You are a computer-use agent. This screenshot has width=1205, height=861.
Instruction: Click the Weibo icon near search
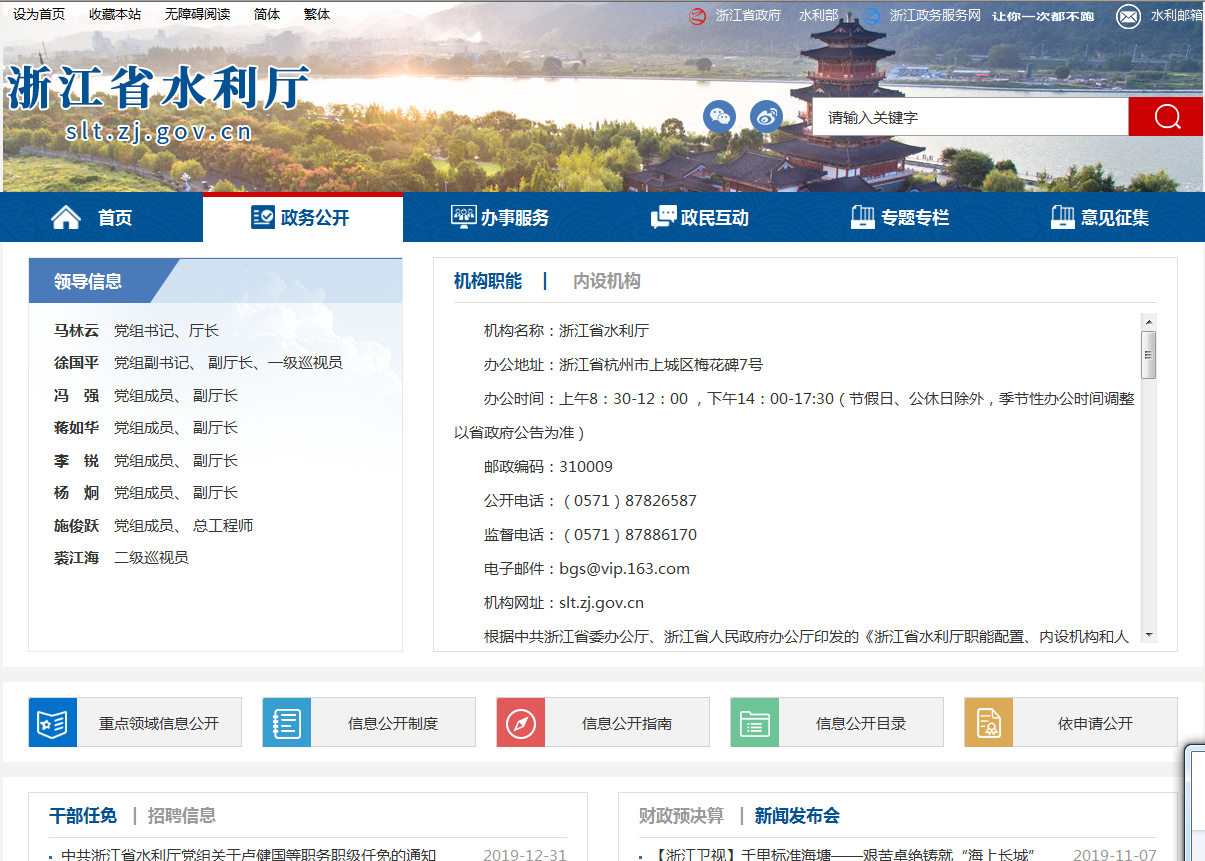766,117
